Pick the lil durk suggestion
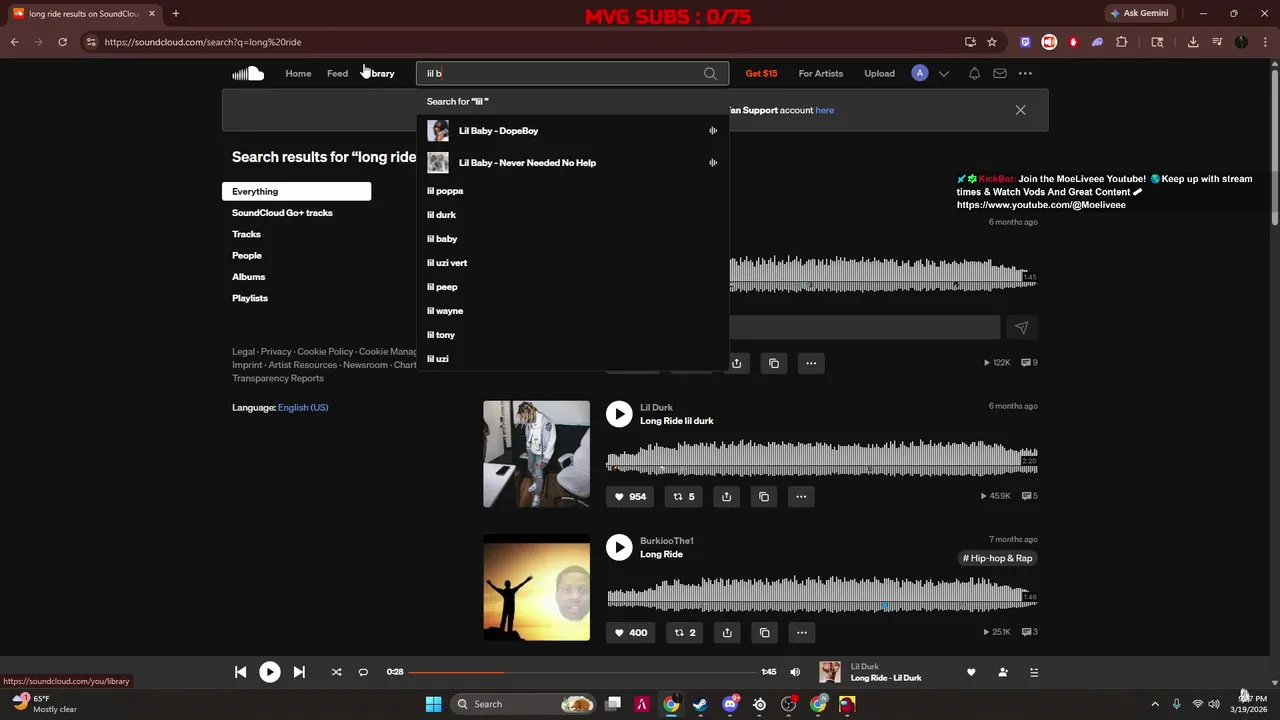Image resolution: width=1280 pixels, height=720 pixels. point(572,215)
